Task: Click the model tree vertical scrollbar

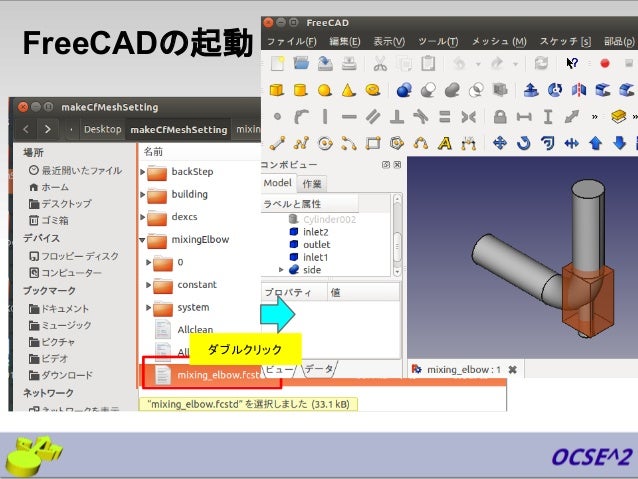Action: point(397,235)
